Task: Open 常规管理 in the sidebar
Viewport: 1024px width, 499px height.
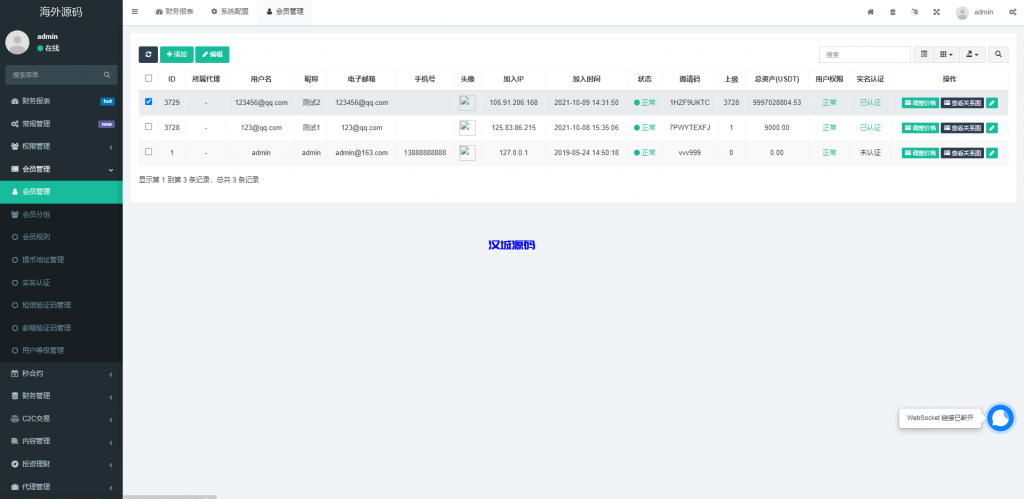Action: point(61,124)
